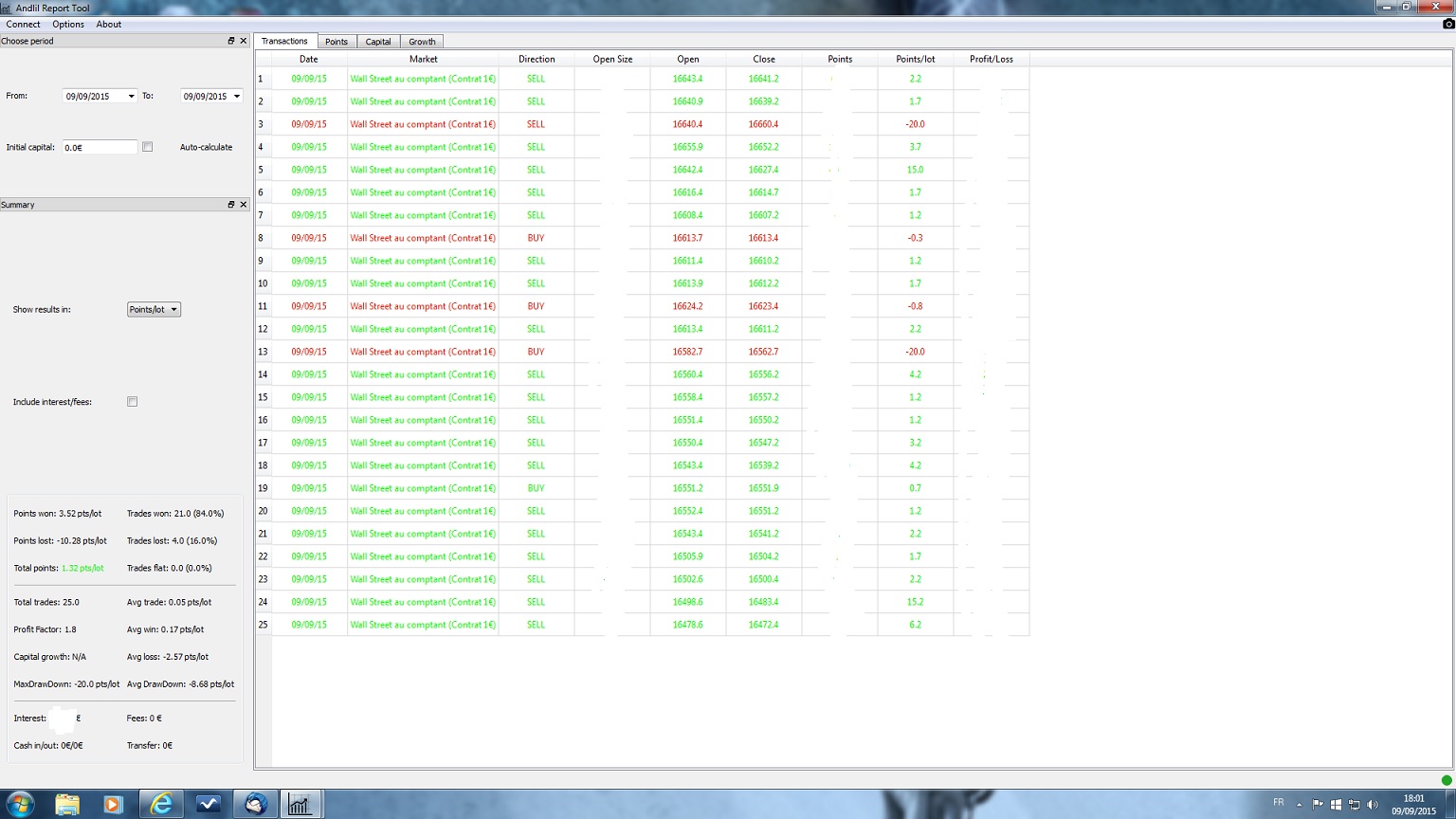This screenshot has height=819, width=1456.
Task: Float the Choose period panel
Action: (230, 41)
